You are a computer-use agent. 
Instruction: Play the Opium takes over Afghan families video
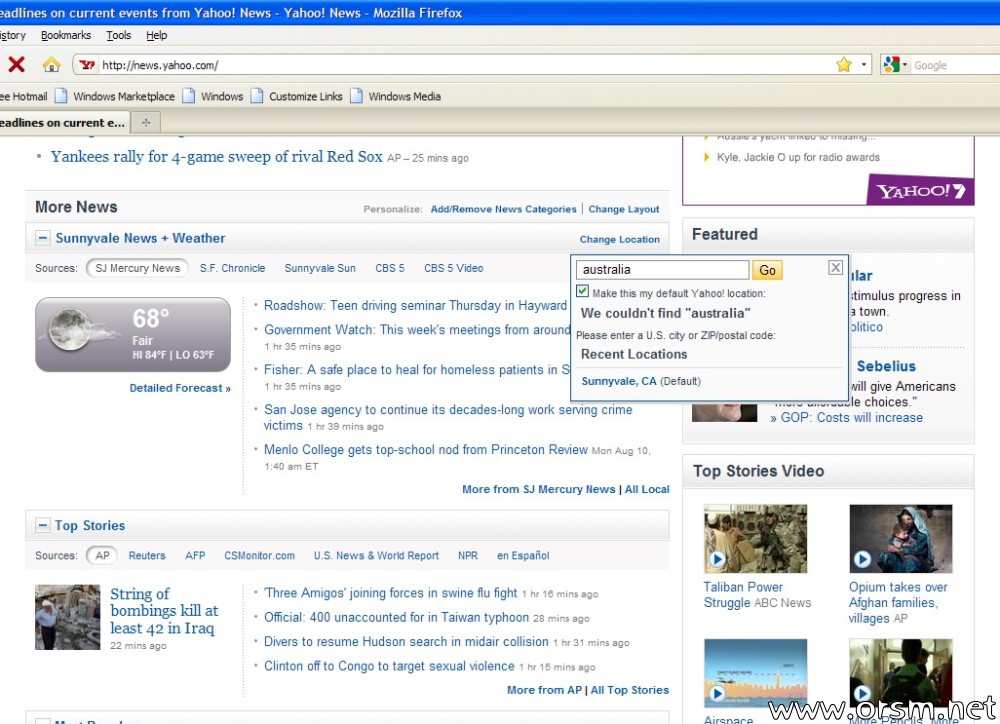tap(862, 559)
